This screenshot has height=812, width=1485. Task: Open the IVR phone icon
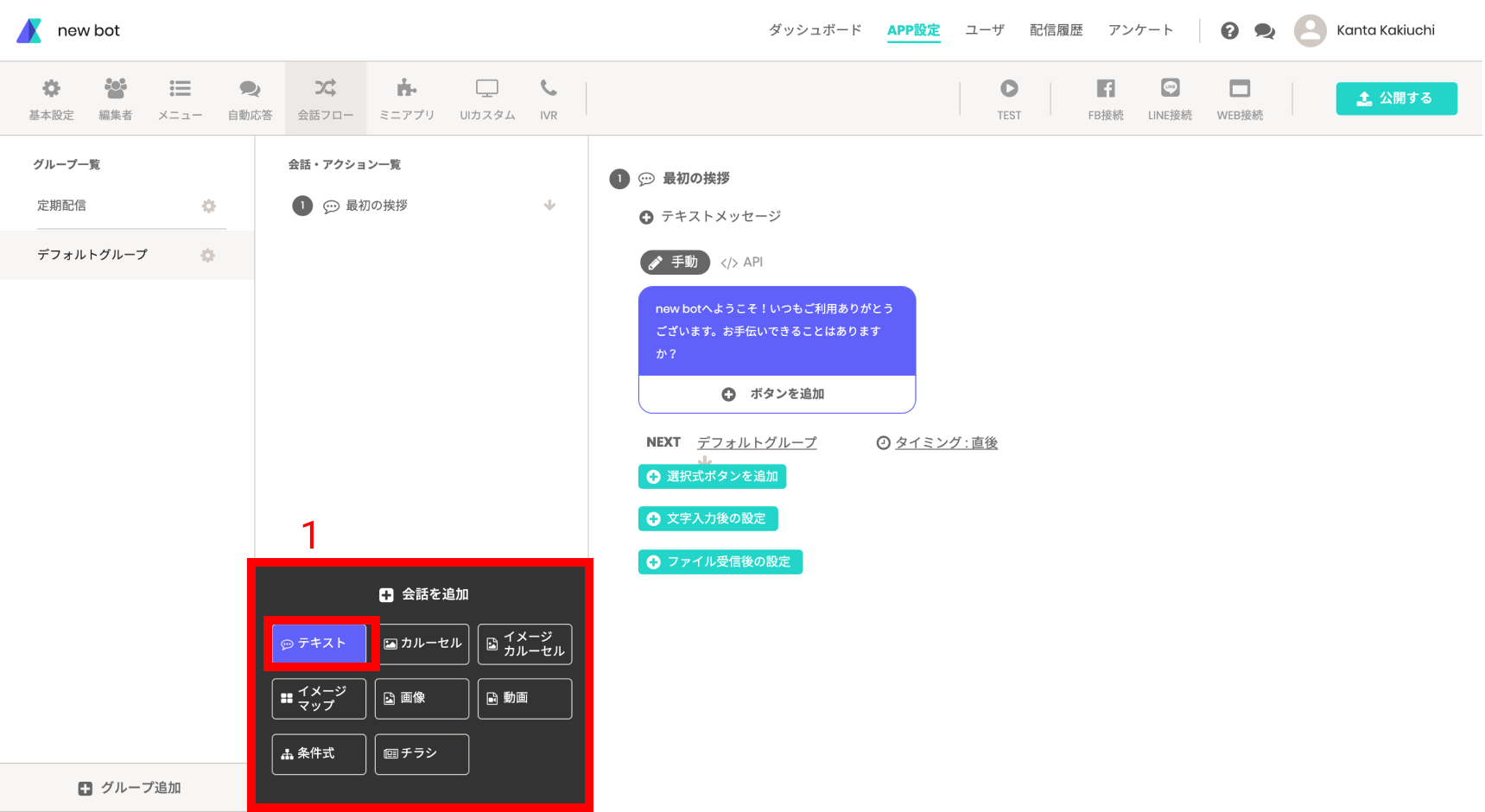tap(549, 88)
